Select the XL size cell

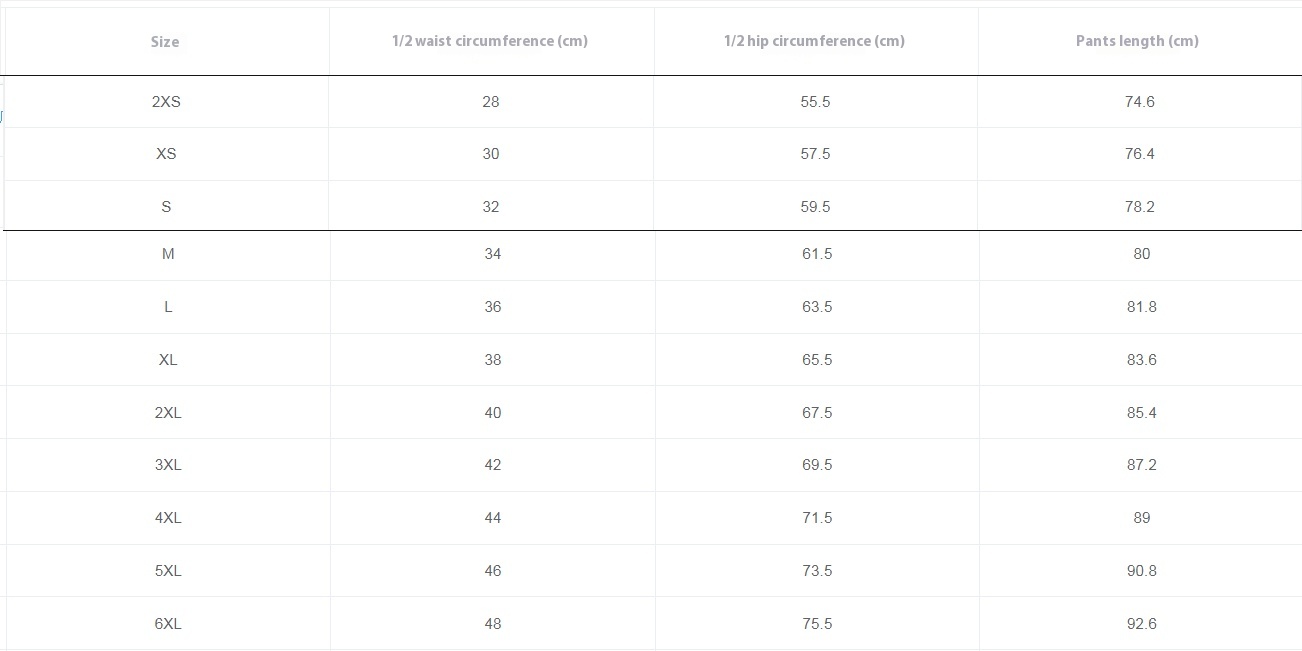pyautogui.click(x=168, y=360)
